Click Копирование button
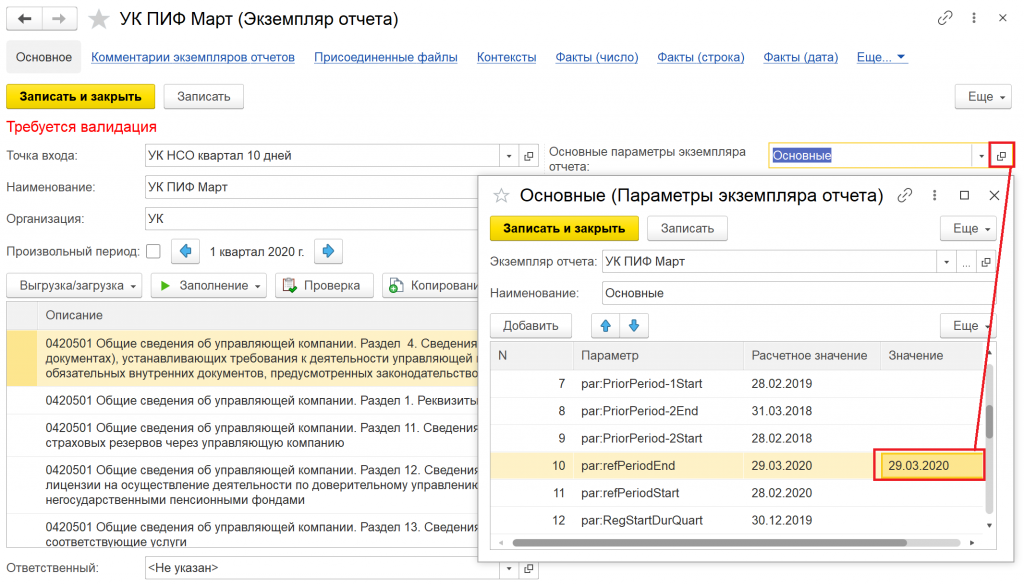Screen dimensions: 1024x585 click(x=432, y=286)
